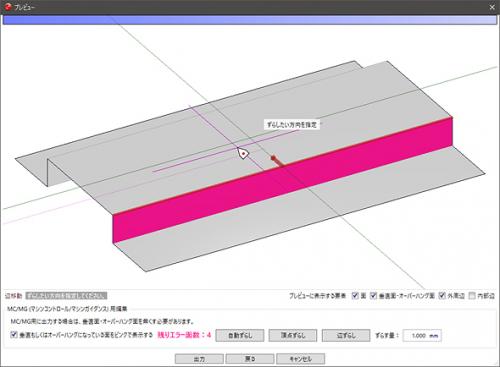Click the キャンセル button
The image size is (500, 367).
pos(301,359)
